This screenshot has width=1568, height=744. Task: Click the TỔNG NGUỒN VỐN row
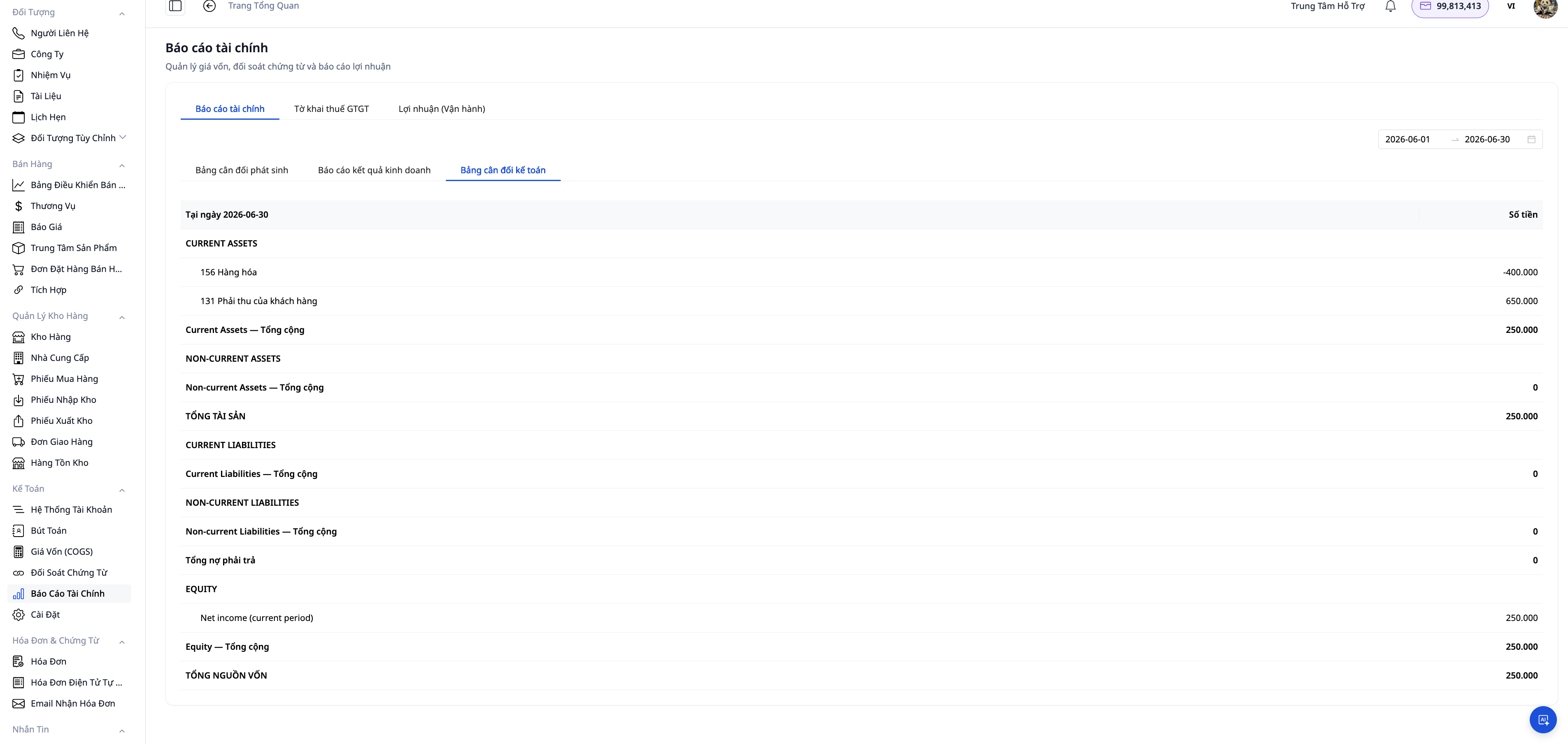tap(861, 675)
